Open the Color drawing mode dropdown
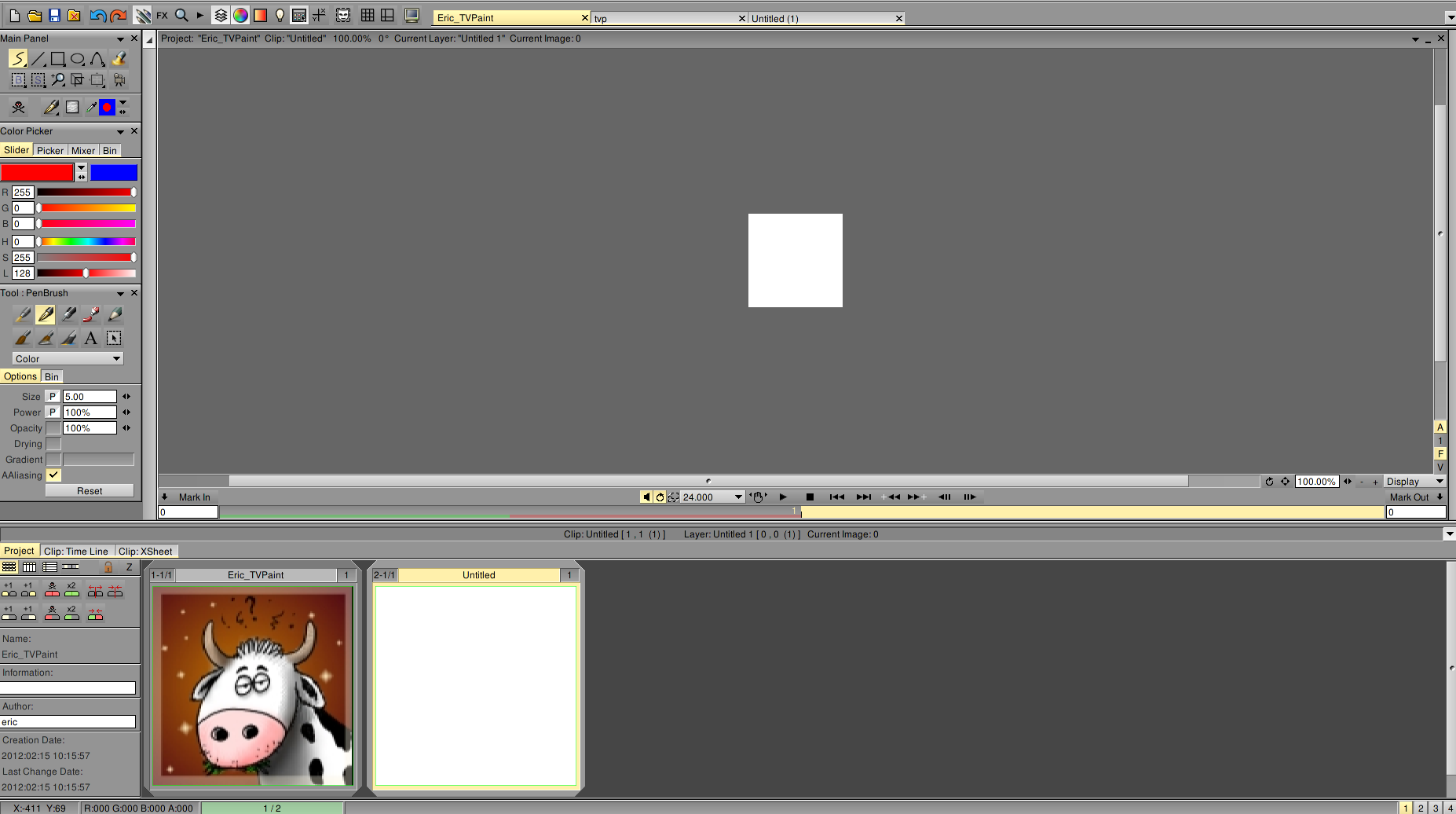Viewport: 1456px width, 814px height. click(x=68, y=358)
